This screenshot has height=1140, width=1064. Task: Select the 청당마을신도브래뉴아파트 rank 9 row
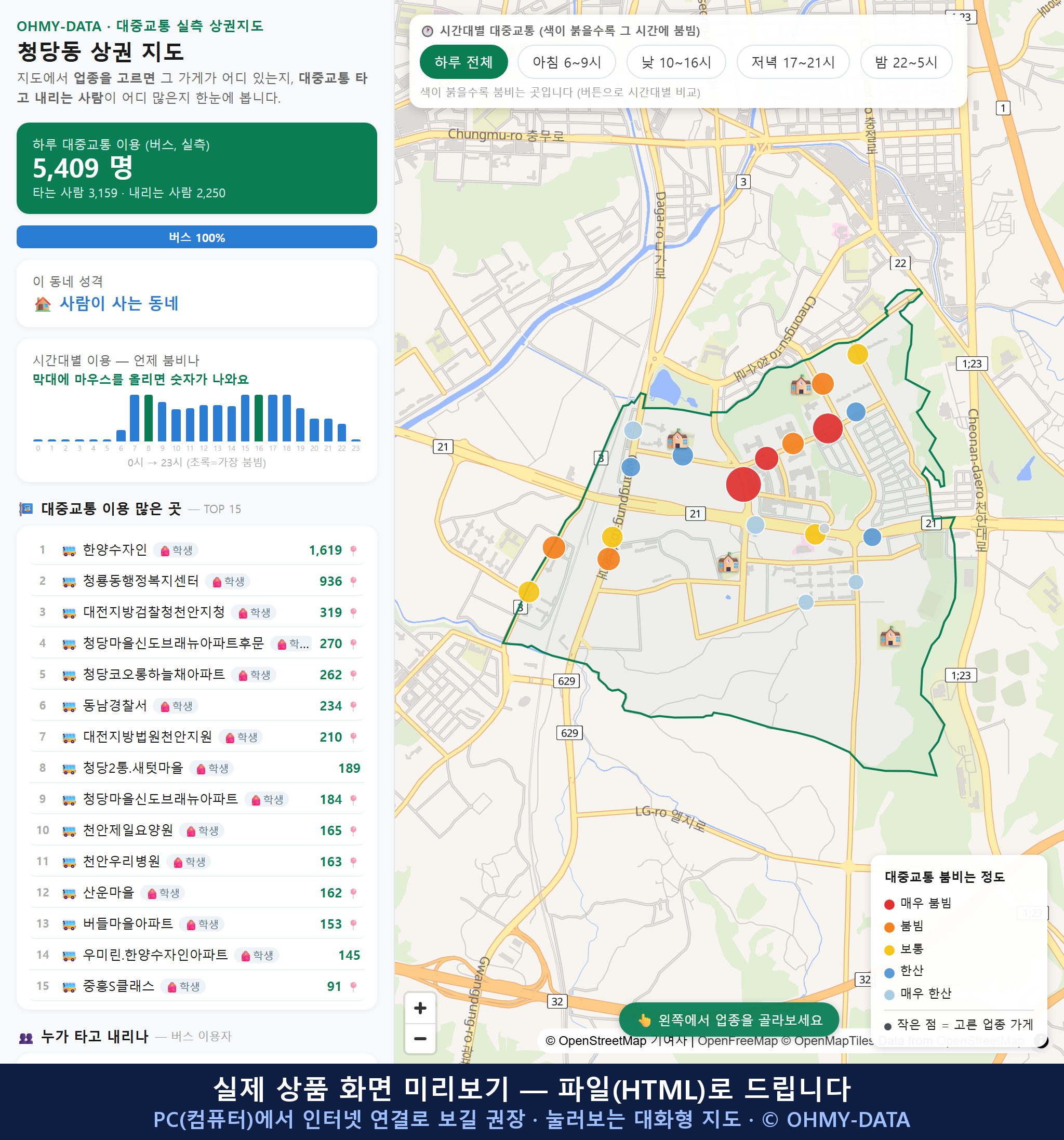point(197,799)
